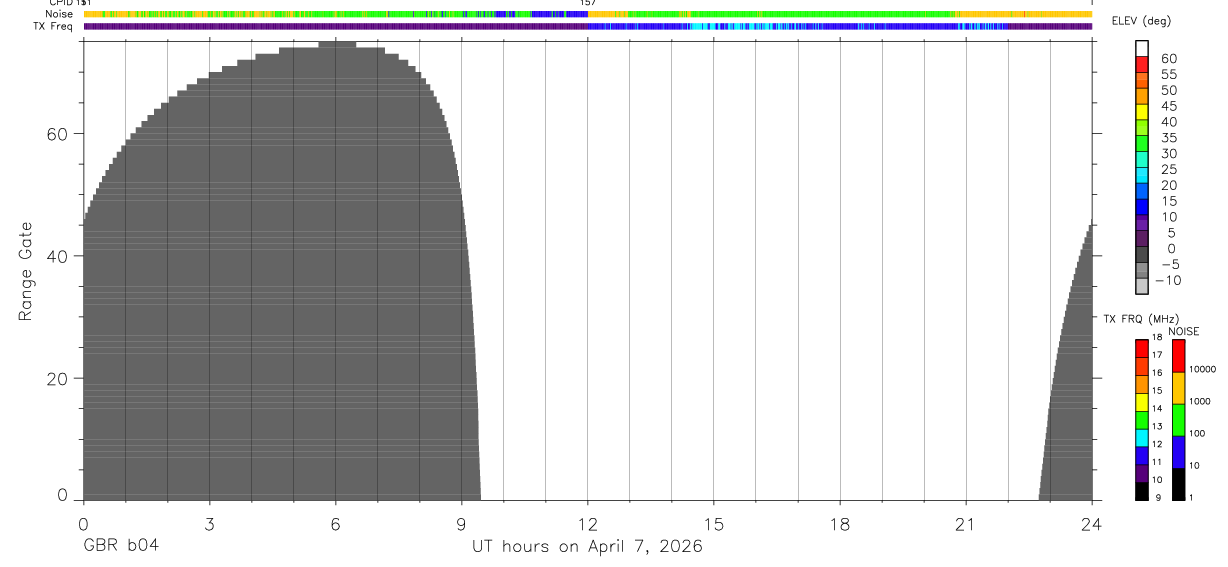
Task: Pick the cyan swatch in the ELEV legend
Action: (1142, 175)
